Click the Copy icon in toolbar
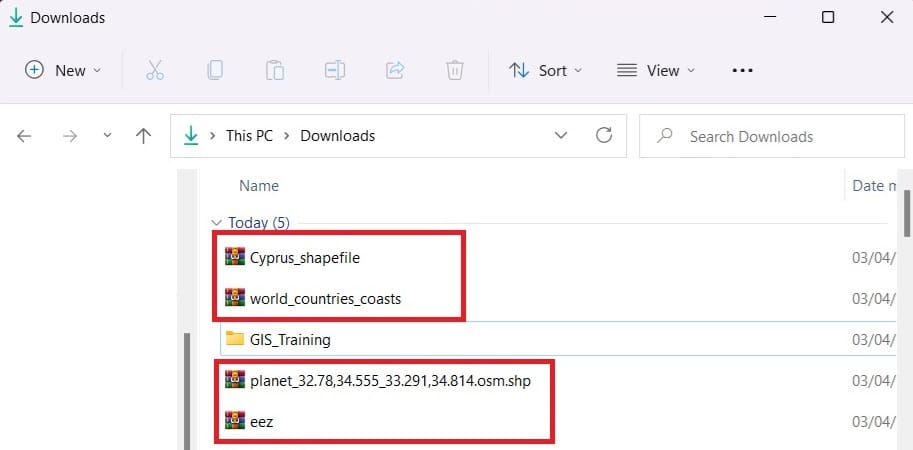Screen dimensions: 913x450 [x=214, y=70]
